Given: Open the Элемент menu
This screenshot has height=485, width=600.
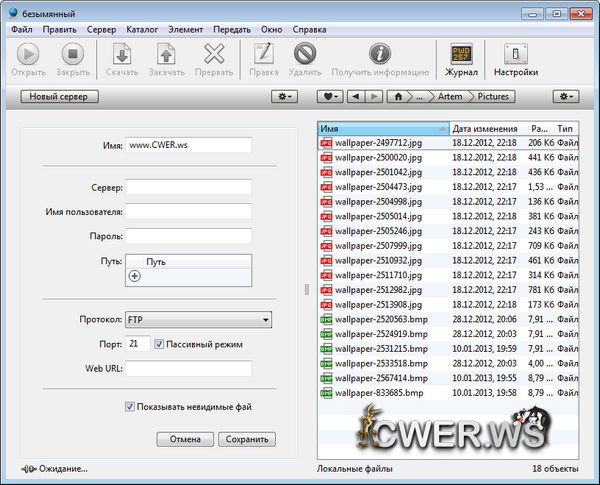Looking at the screenshot, I should [x=186, y=29].
